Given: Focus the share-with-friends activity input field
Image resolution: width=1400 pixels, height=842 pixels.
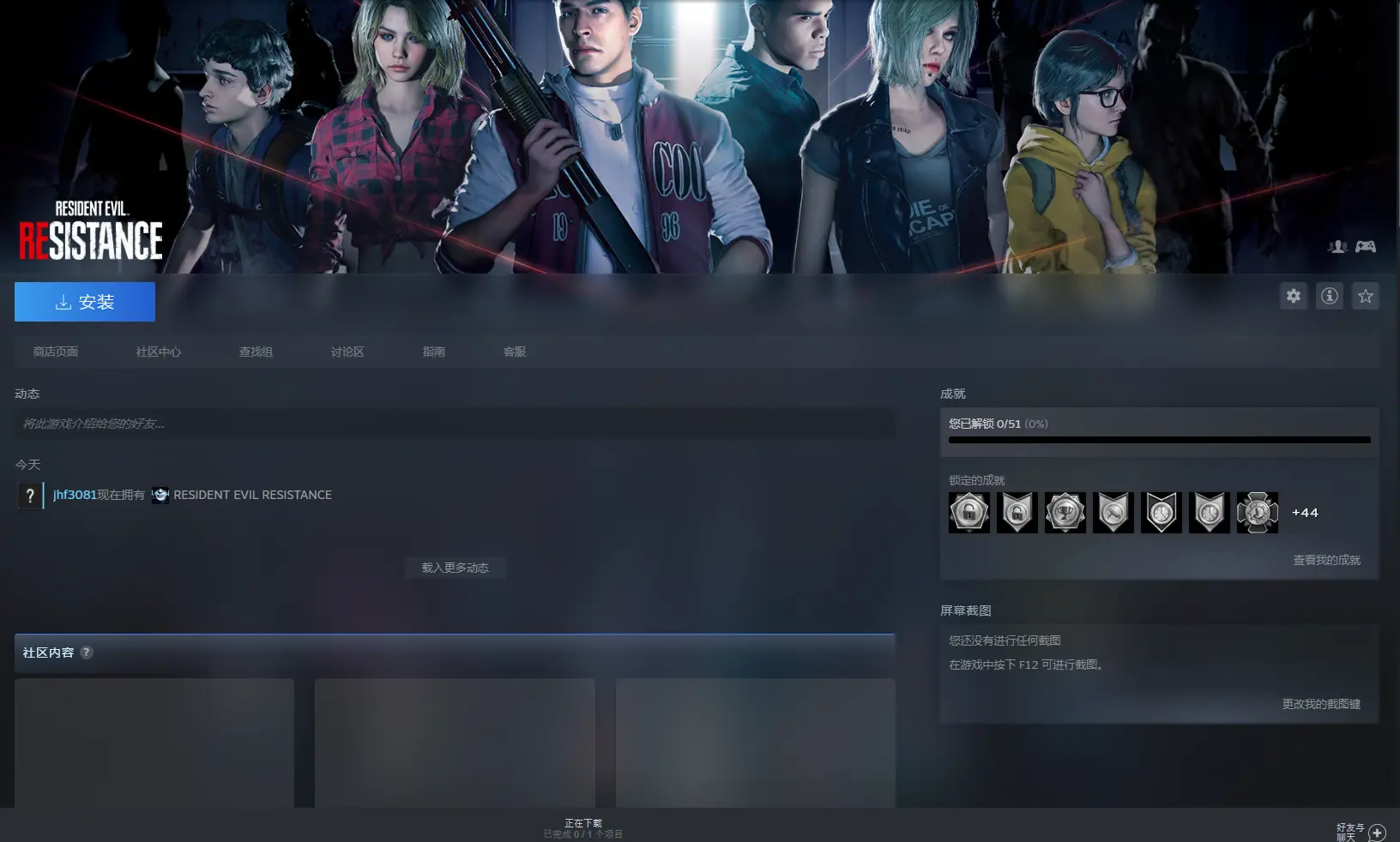Looking at the screenshot, I should 455,424.
